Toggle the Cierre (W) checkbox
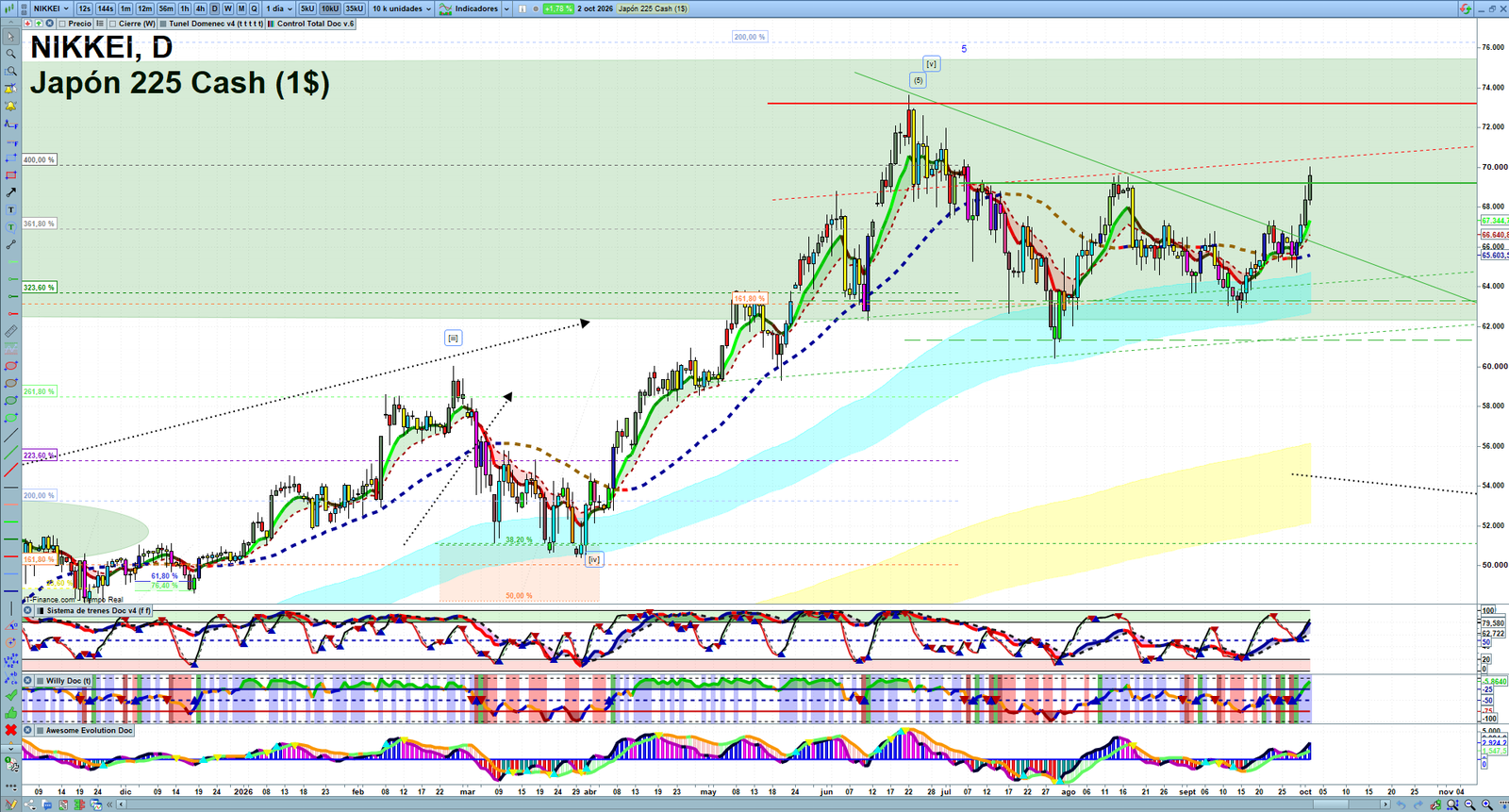 pos(113,24)
